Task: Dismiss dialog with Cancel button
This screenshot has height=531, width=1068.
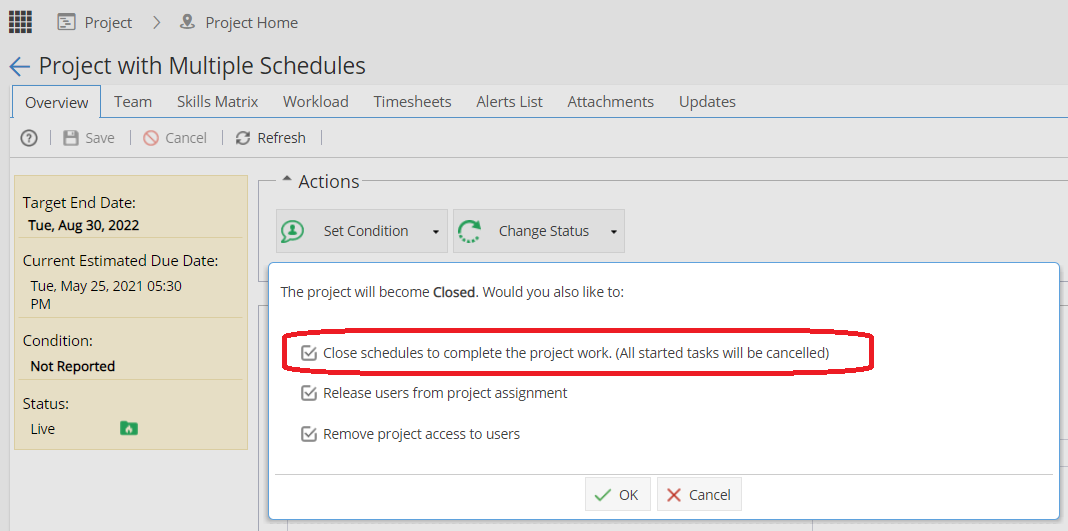Action: coord(699,494)
